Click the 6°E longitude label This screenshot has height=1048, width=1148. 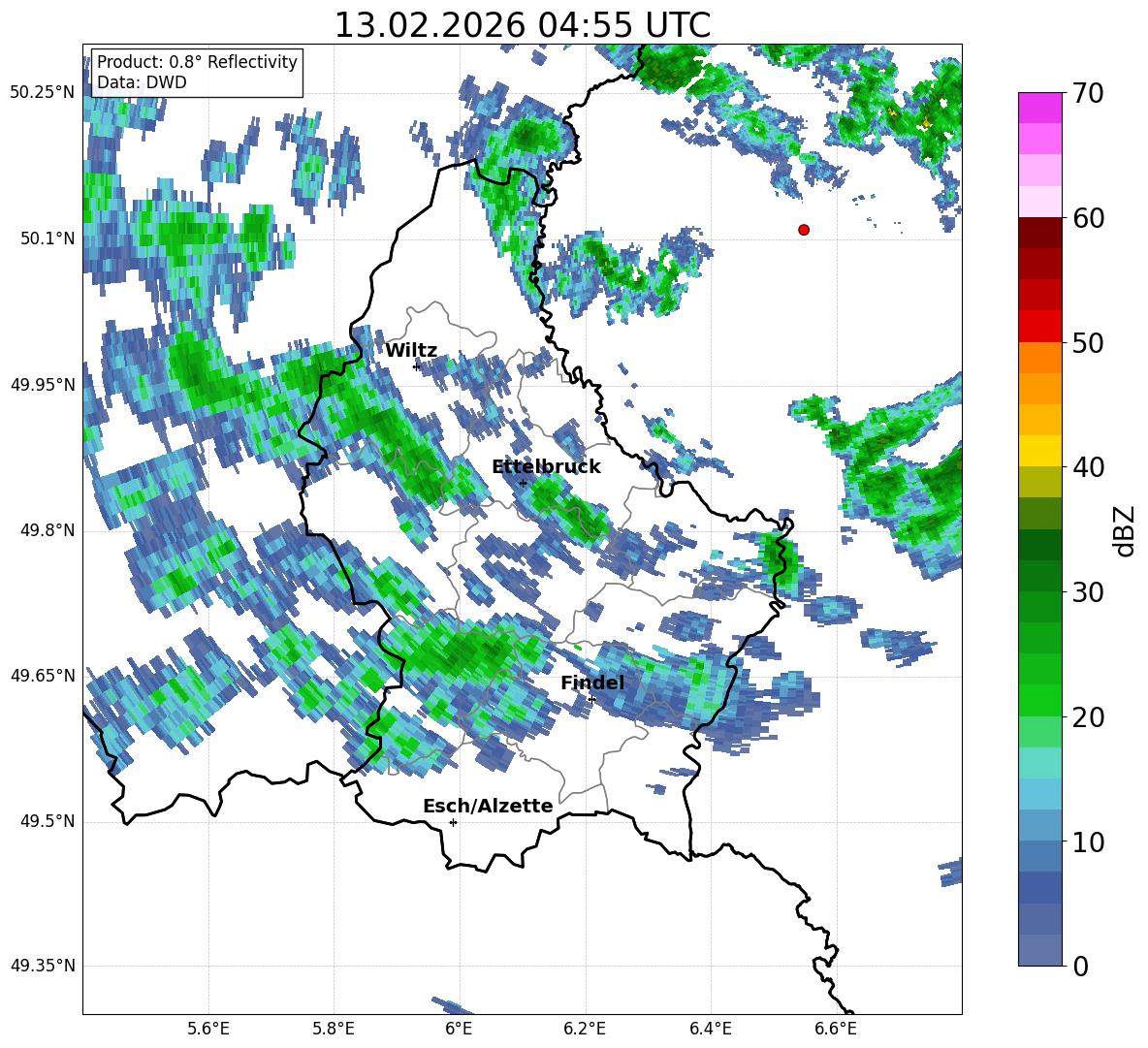point(459,1029)
